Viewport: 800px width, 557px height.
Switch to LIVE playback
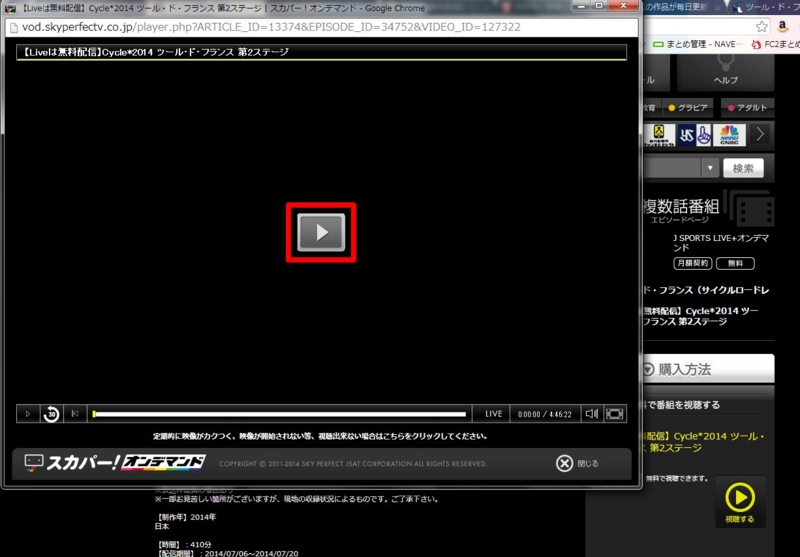493,414
